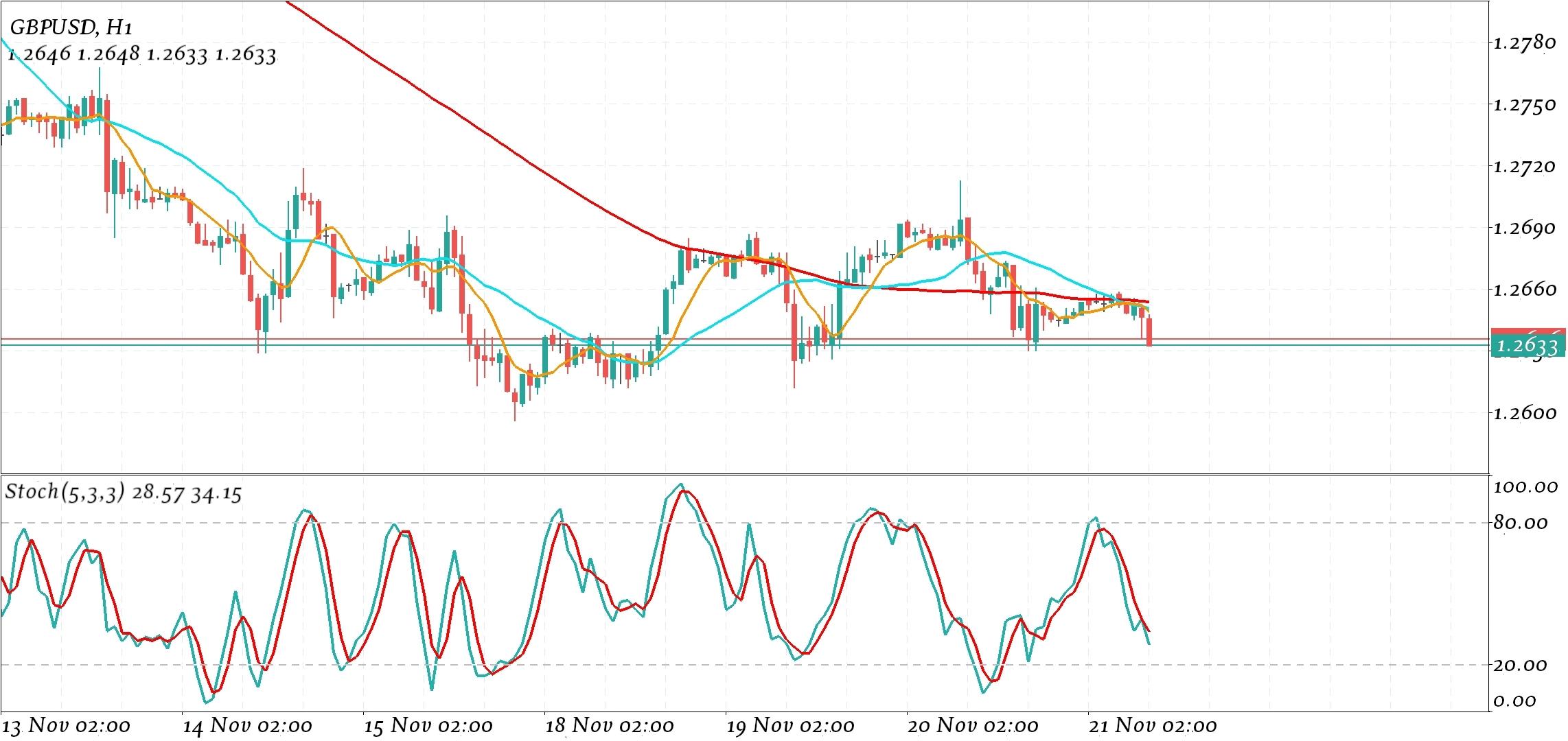Click the 21 Nov 02:00 time label
This screenshot has width=1568, height=741.
point(1153,726)
